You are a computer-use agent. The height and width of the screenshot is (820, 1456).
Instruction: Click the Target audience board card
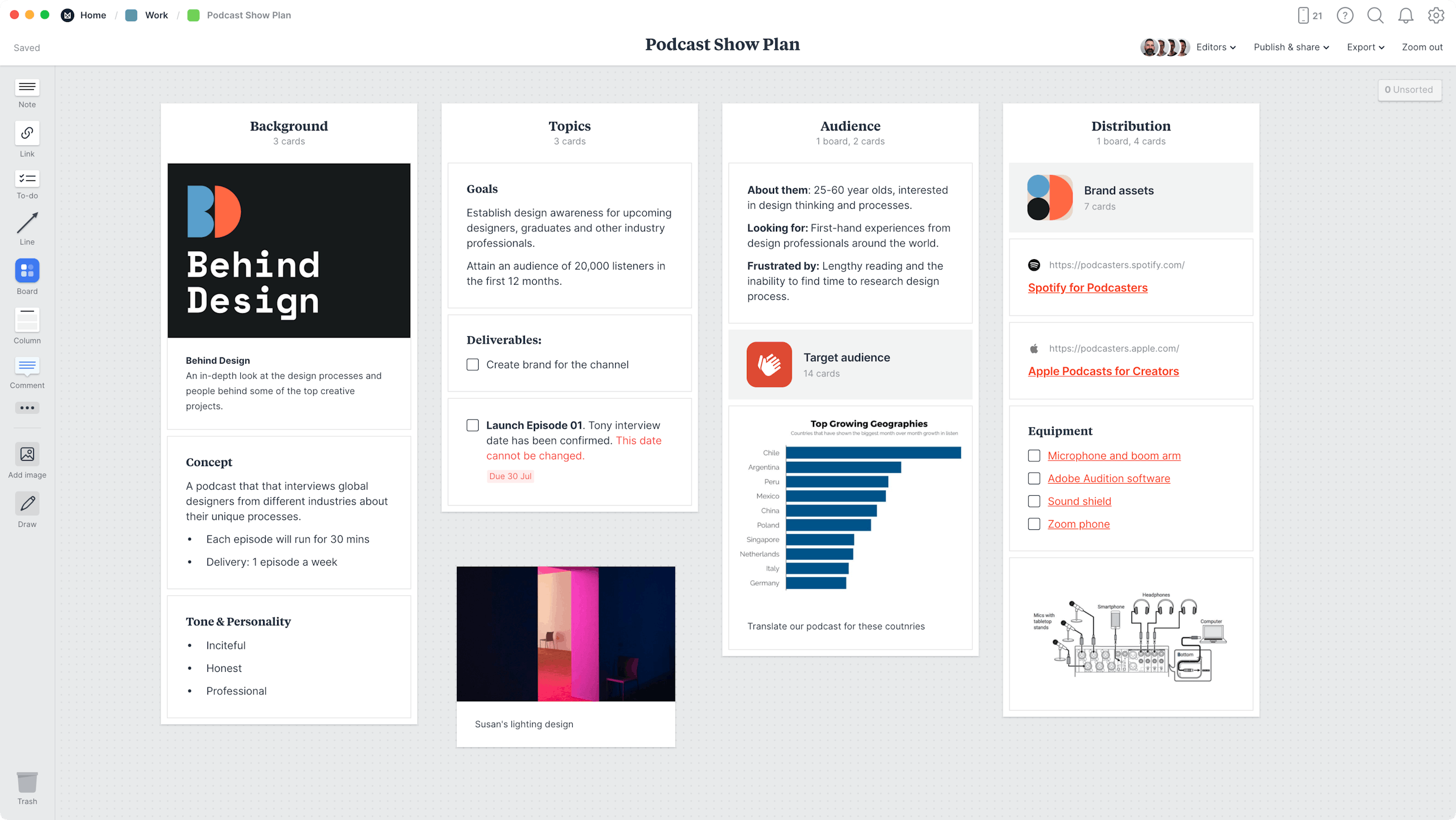tap(849, 363)
